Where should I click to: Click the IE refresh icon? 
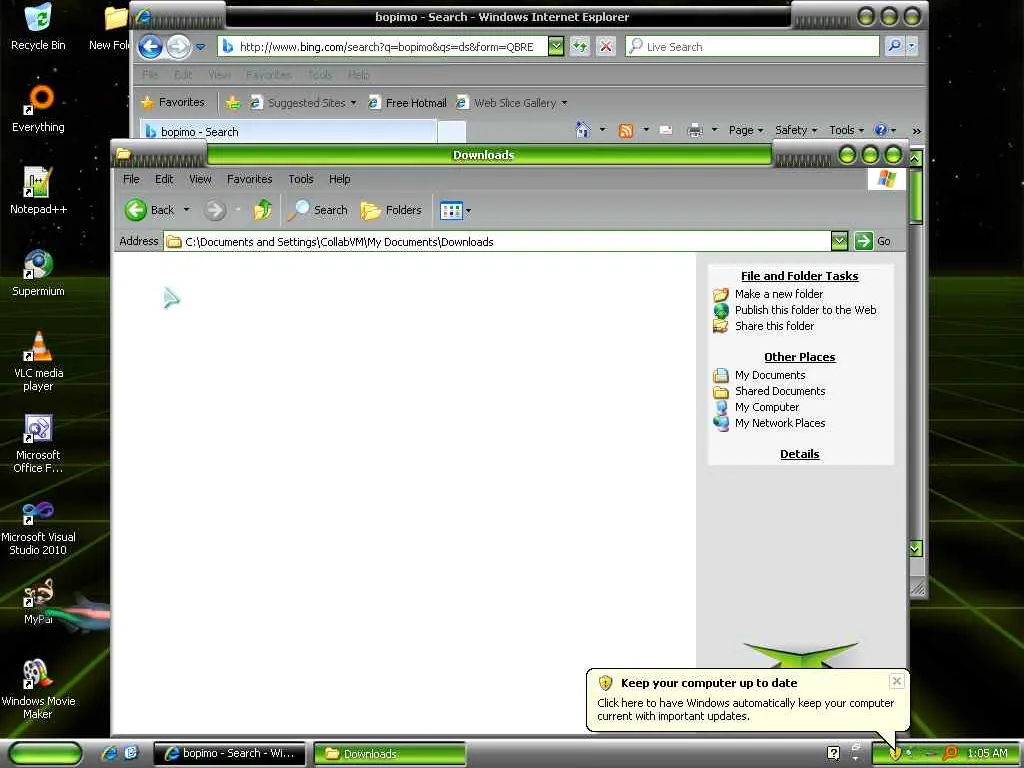pos(580,46)
